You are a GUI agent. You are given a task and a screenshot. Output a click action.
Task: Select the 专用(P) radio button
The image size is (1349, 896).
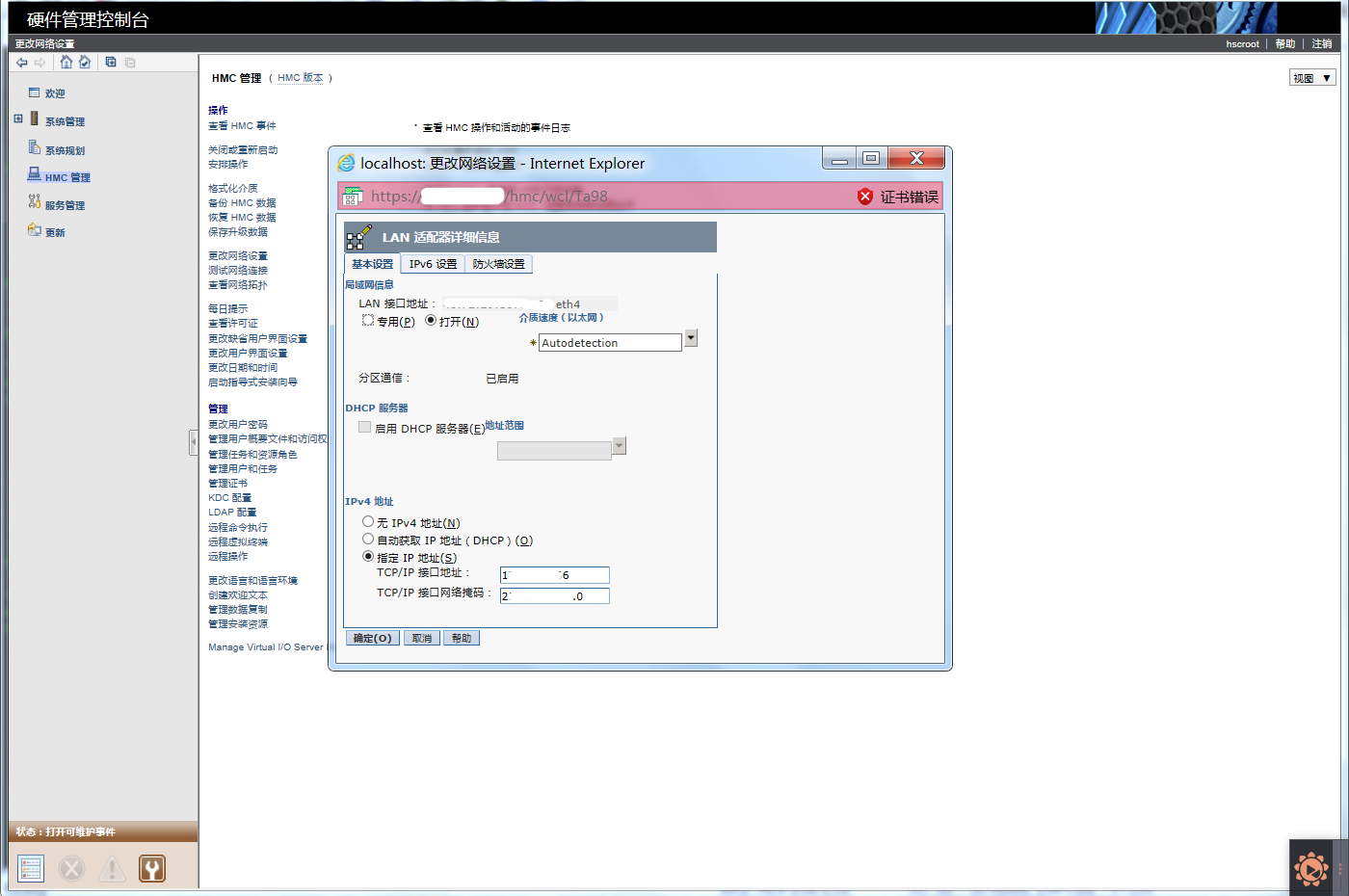tap(368, 320)
